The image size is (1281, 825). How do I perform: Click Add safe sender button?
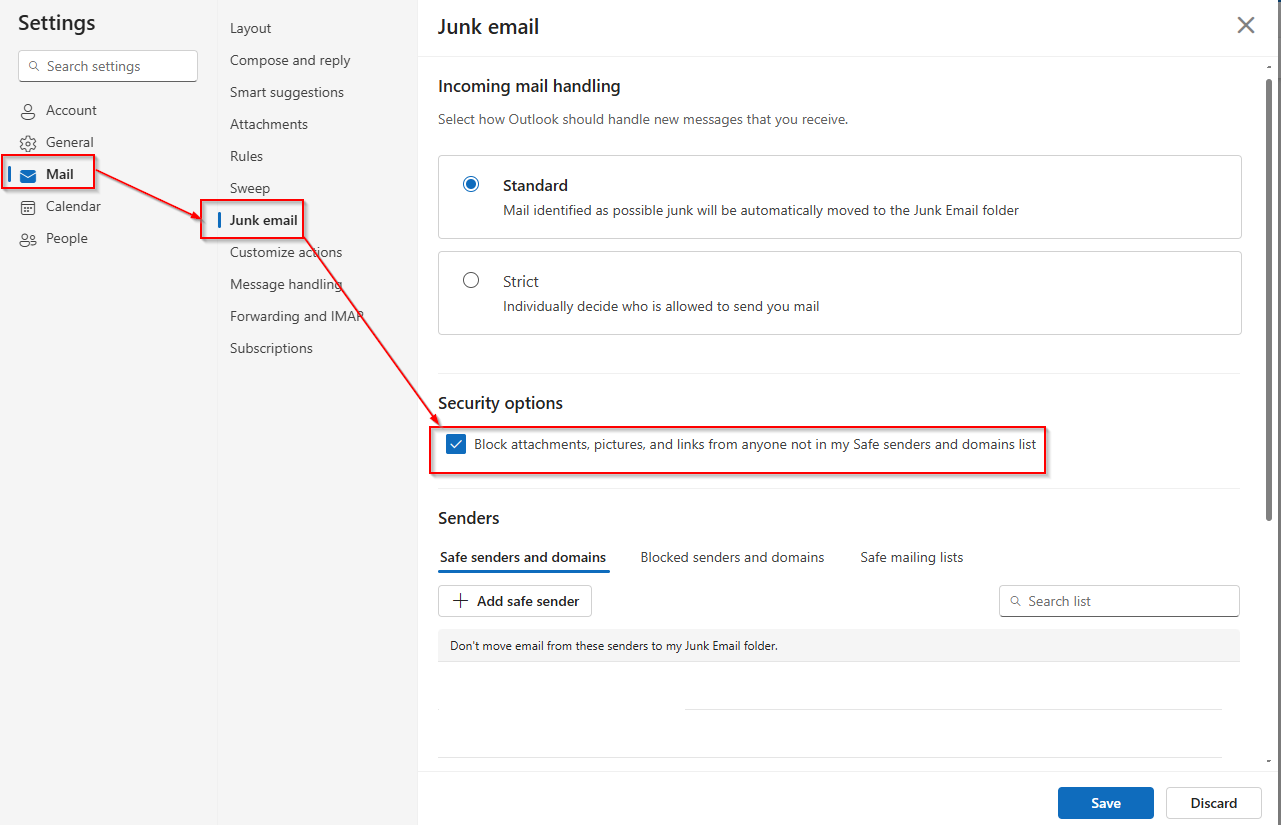515,601
